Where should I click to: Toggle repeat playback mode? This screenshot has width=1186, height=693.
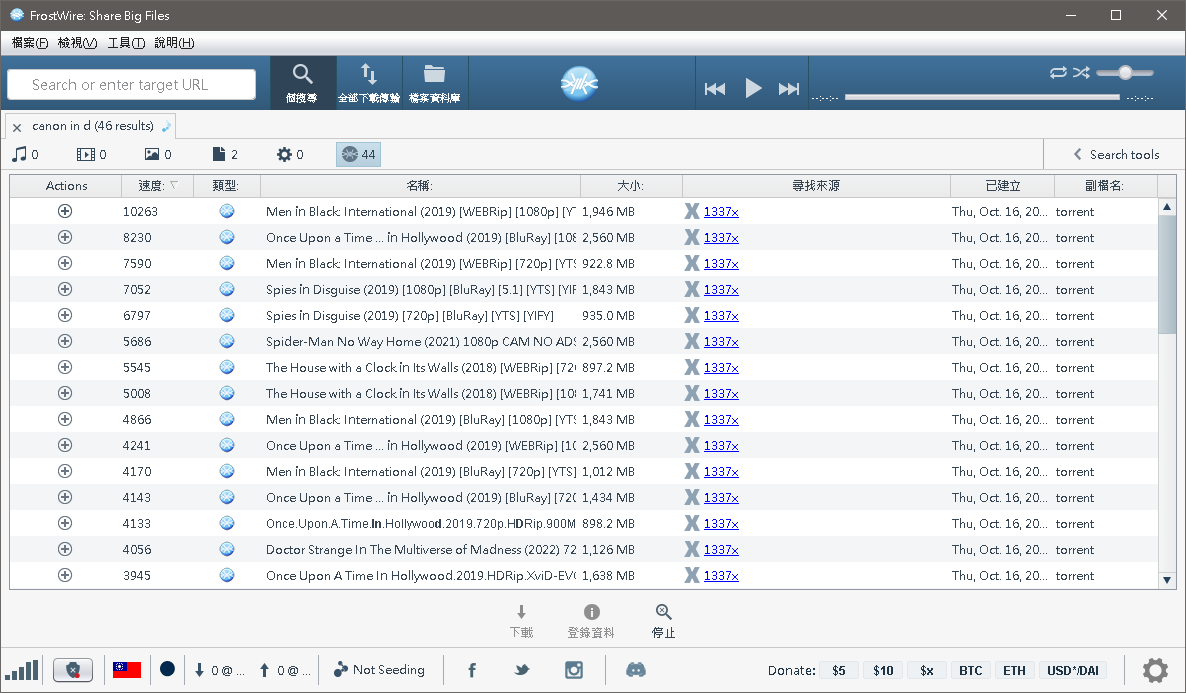(1058, 72)
